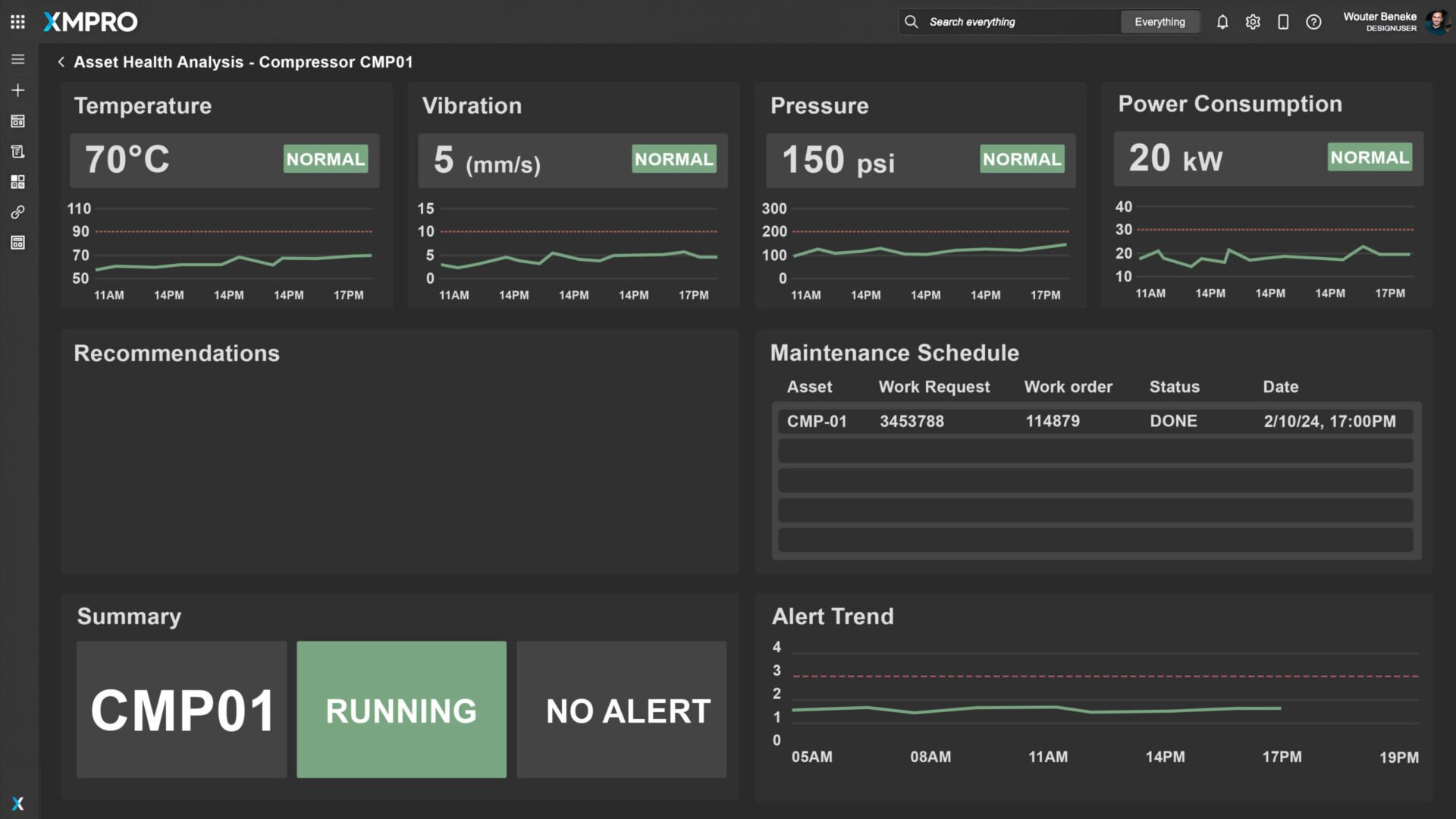The image size is (1456, 819).
Task: Click the NO ALERT summary tile
Action: tap(621, 710)
